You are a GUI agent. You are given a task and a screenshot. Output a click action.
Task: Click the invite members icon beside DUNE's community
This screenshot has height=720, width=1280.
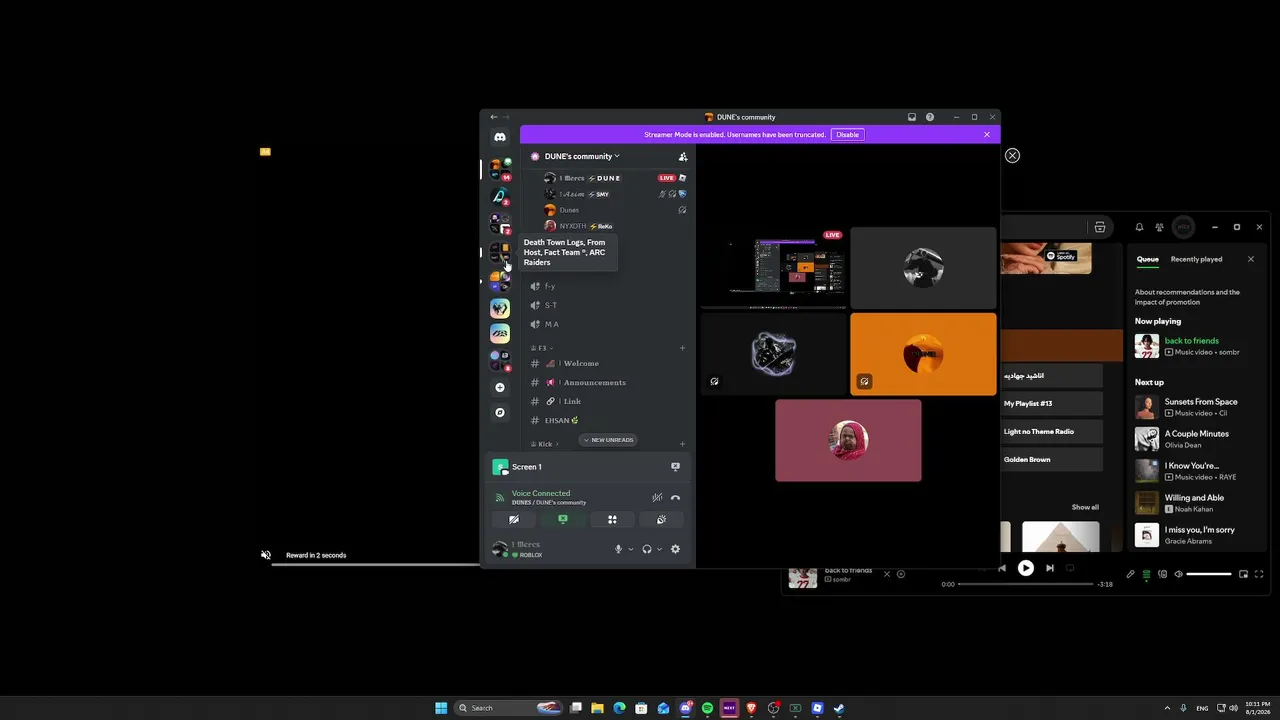point(683,156)
